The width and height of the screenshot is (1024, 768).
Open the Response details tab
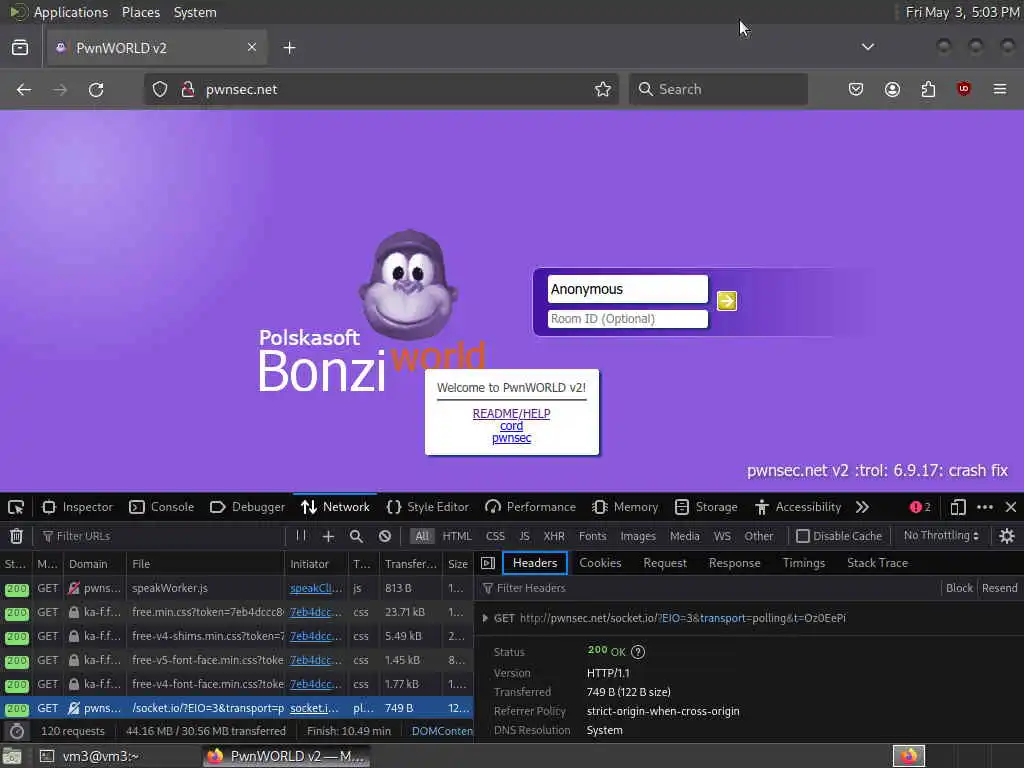tap(734, 563)
